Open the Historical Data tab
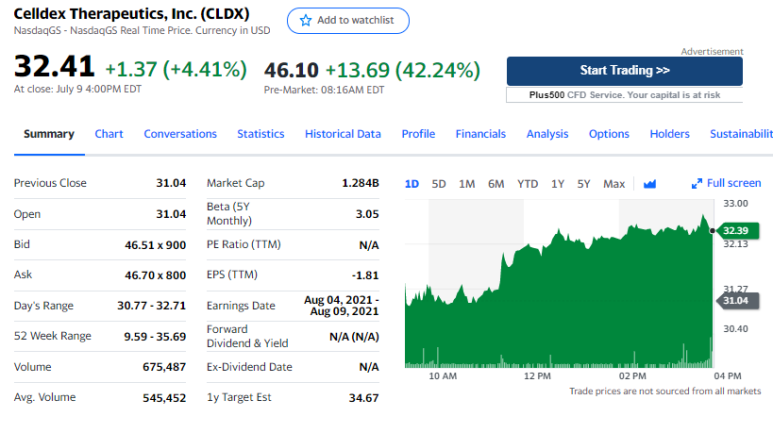The height and width of the screenshot is (433, 773). click(x=343, y=134)
